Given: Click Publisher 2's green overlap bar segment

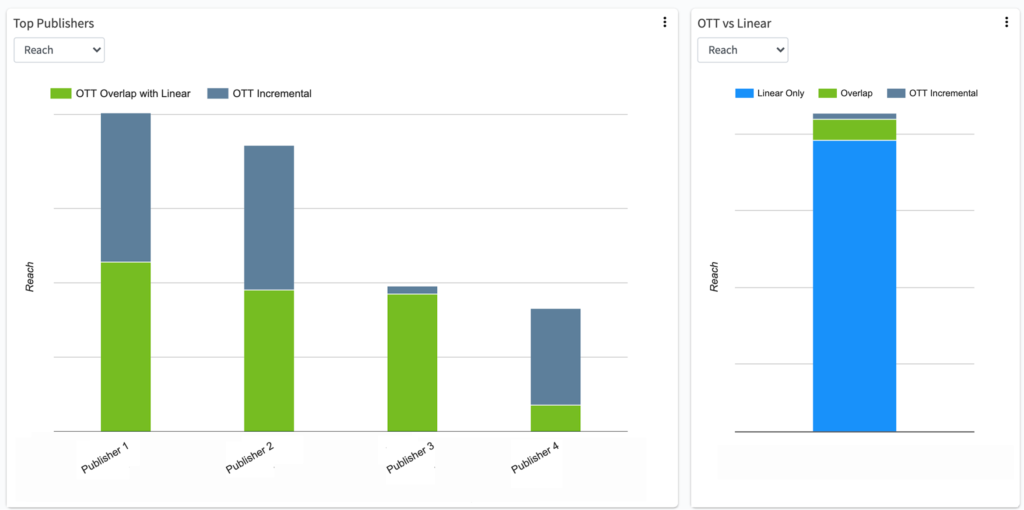Looking at the screenshot, I should (x=269, y=360).
